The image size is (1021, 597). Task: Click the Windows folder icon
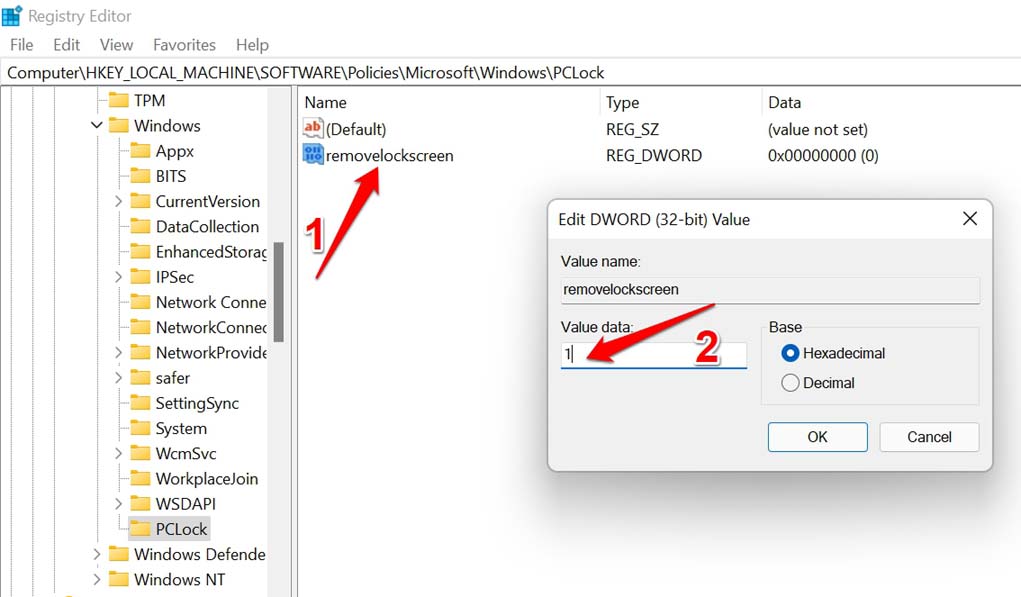pos(119,126)
